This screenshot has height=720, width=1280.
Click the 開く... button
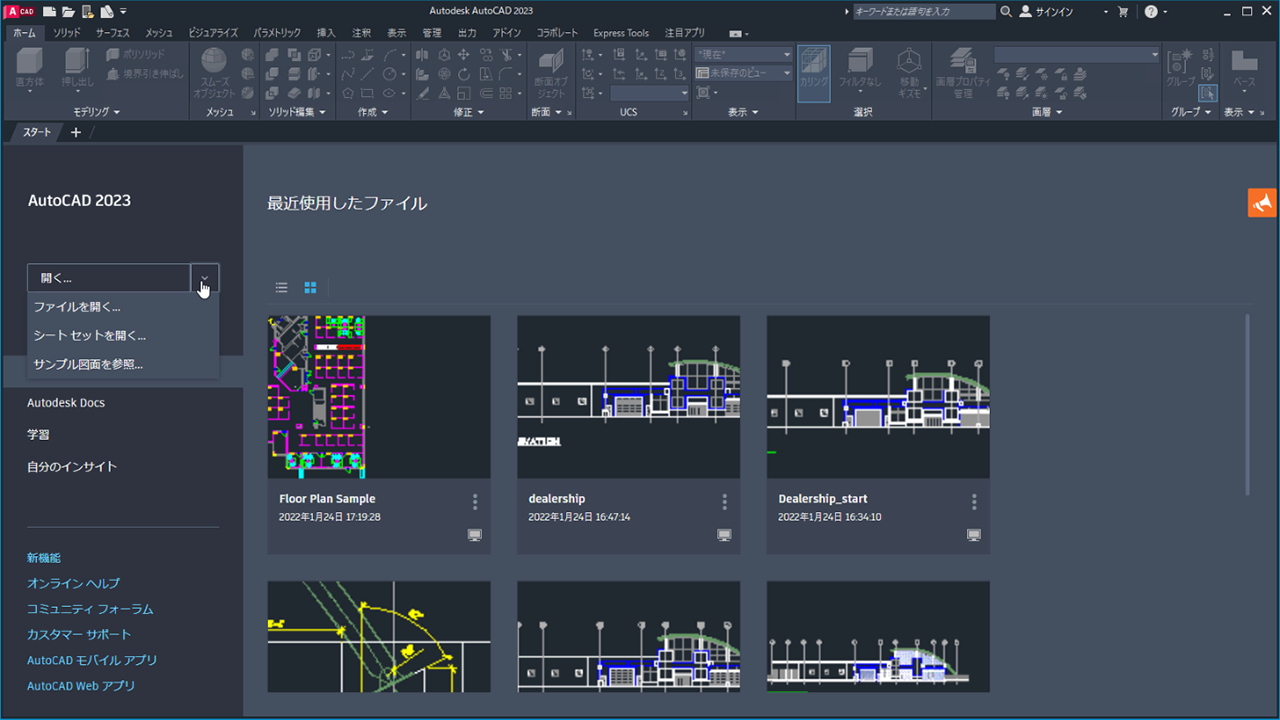[x=109, y=278]
